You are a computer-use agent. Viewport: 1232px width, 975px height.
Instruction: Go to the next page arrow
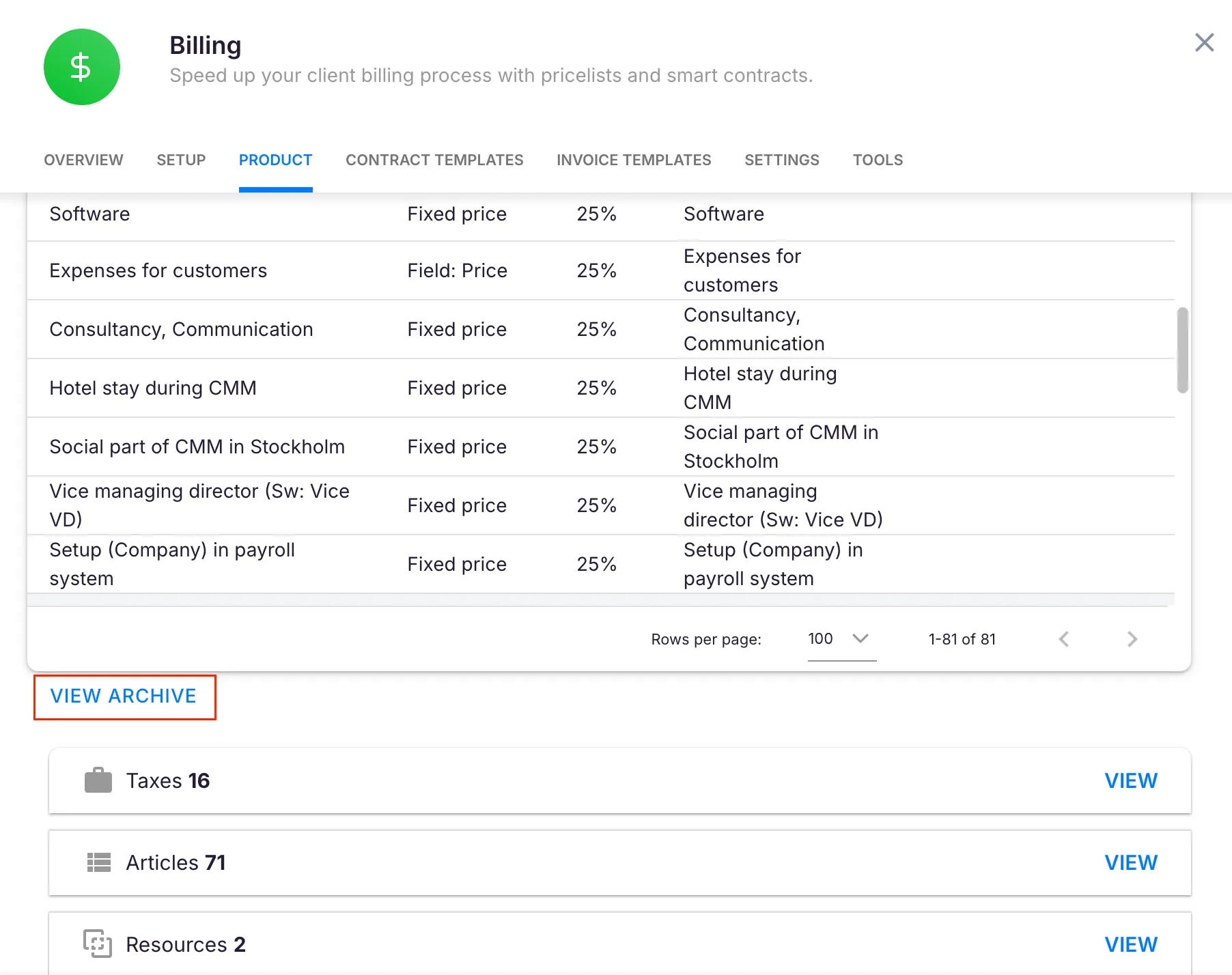coord(1132,639)
